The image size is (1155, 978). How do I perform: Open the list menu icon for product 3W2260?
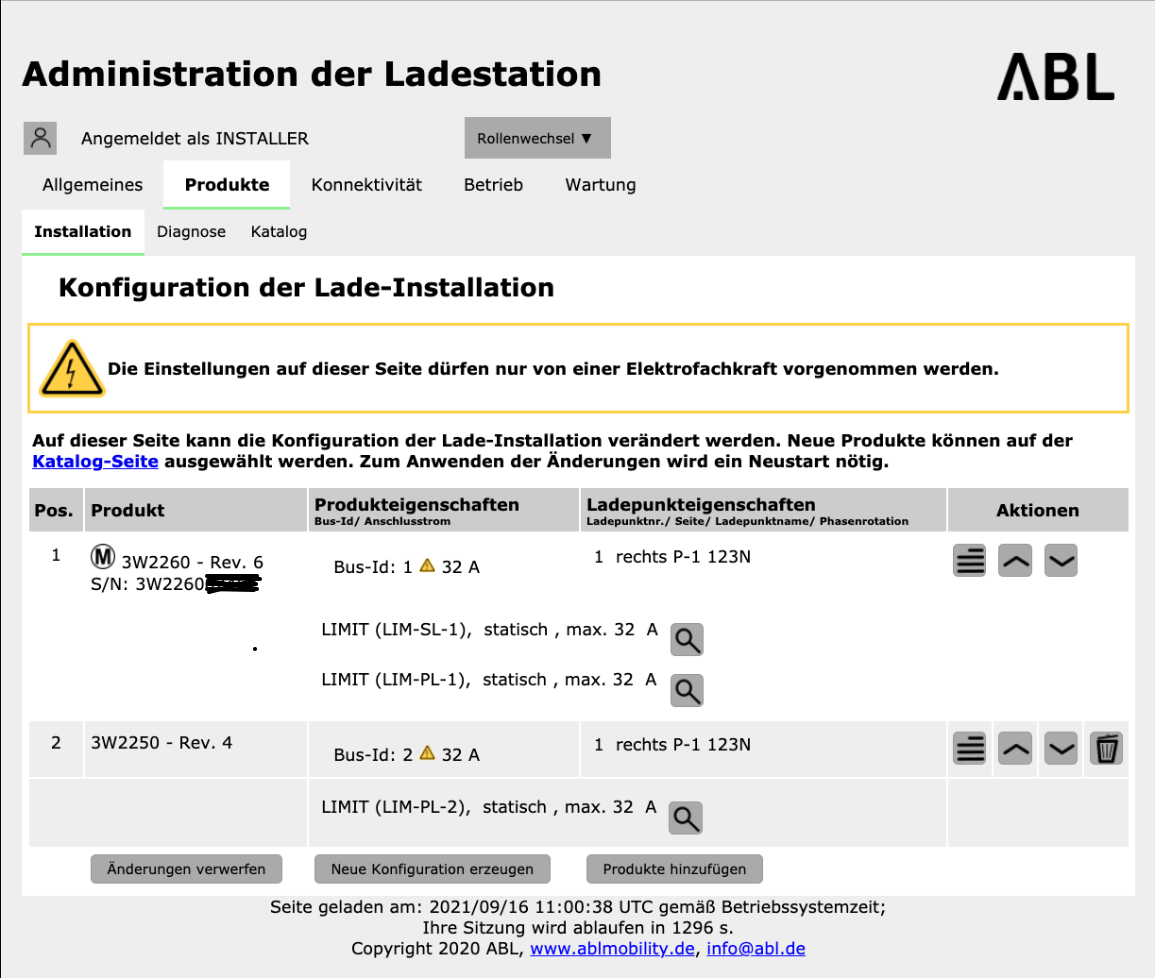tap(969, 561)
